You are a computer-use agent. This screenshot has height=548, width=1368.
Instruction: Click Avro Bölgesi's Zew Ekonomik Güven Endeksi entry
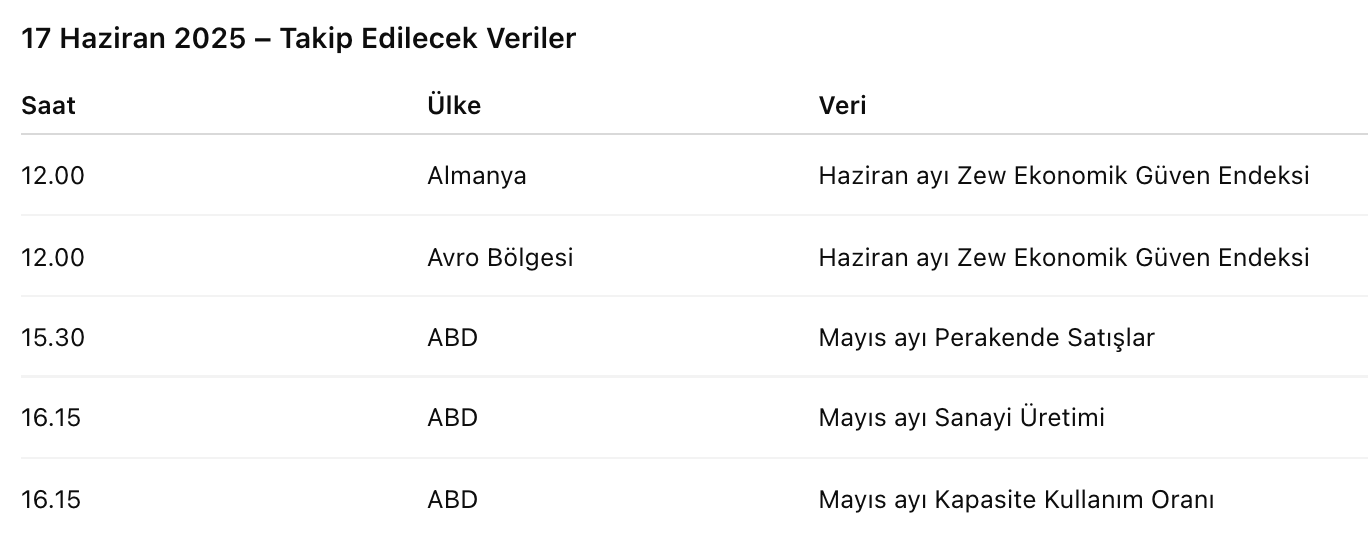point(1063,257)
